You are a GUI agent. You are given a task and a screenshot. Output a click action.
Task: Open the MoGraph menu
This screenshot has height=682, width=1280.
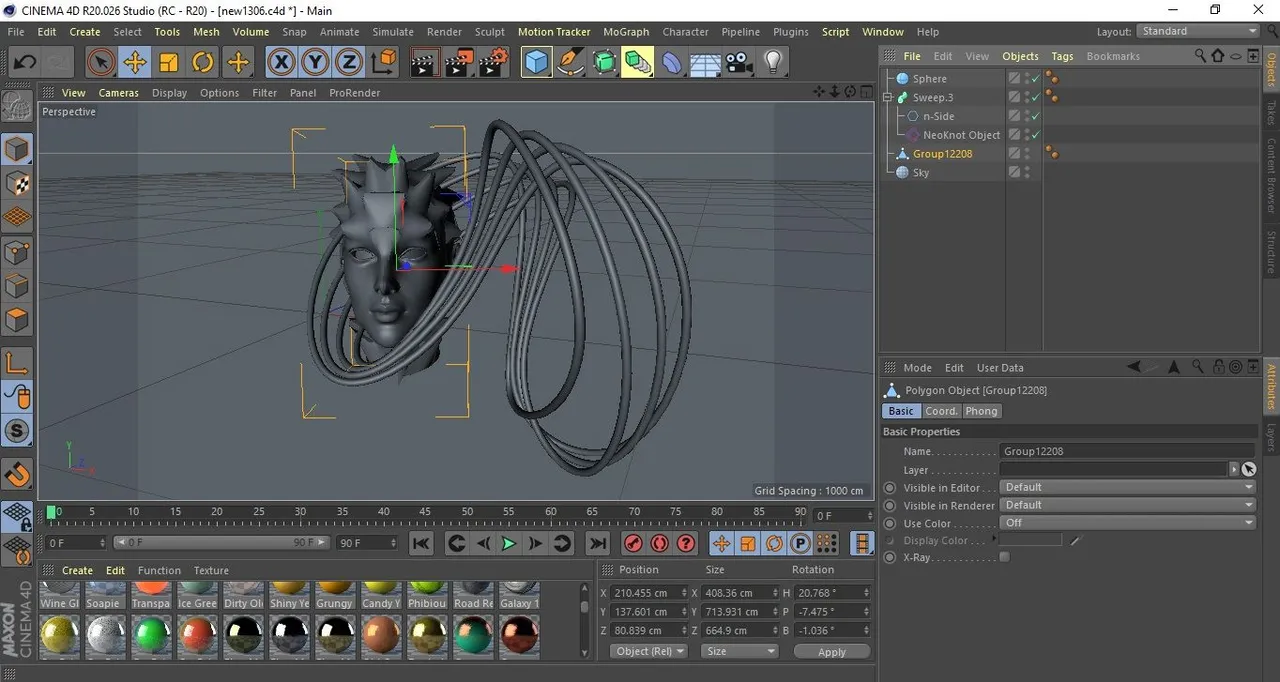tap(626, 32)
